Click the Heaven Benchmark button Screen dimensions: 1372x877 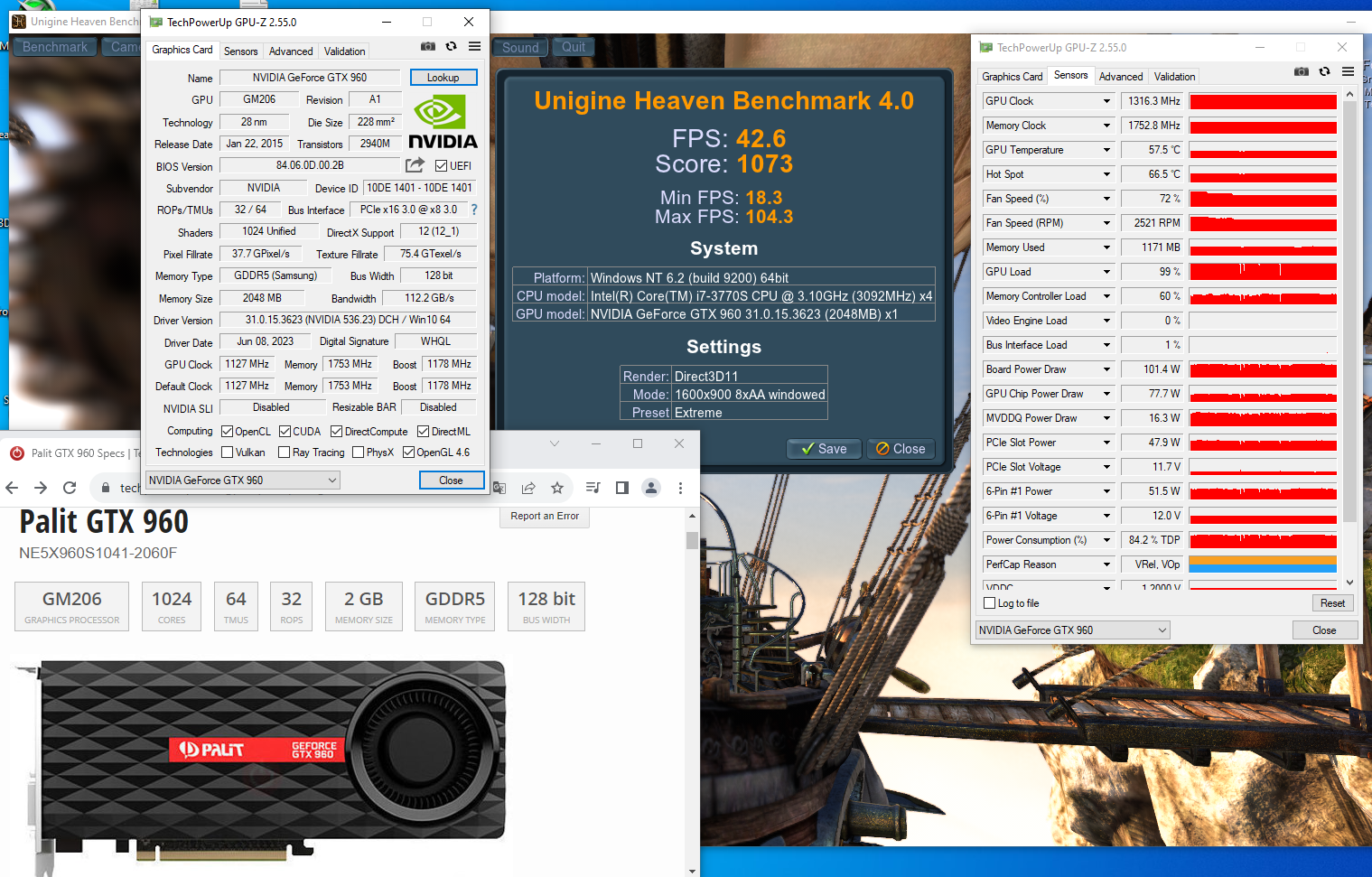[55, 47]
